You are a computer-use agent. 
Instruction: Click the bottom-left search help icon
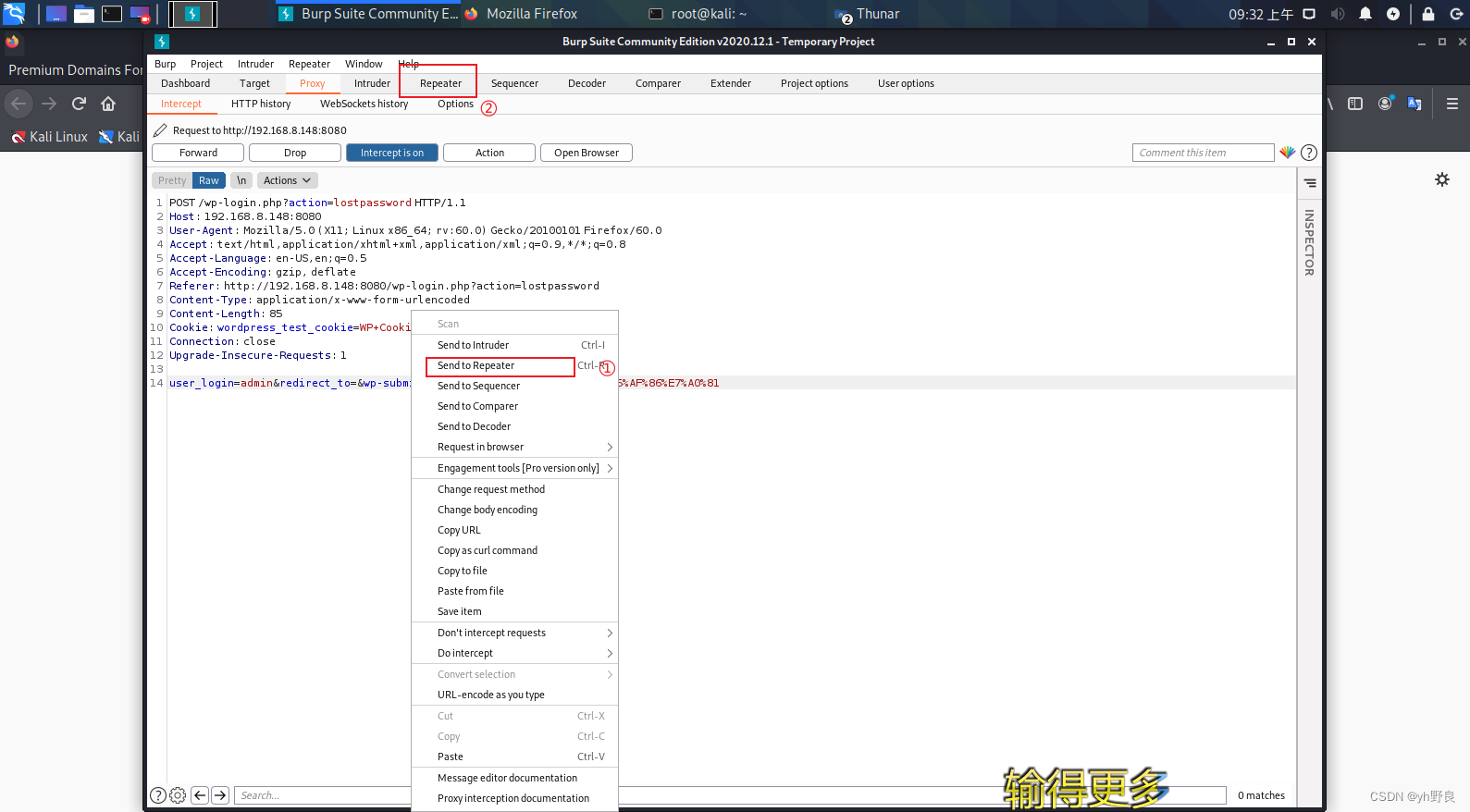tap(158, 795)
